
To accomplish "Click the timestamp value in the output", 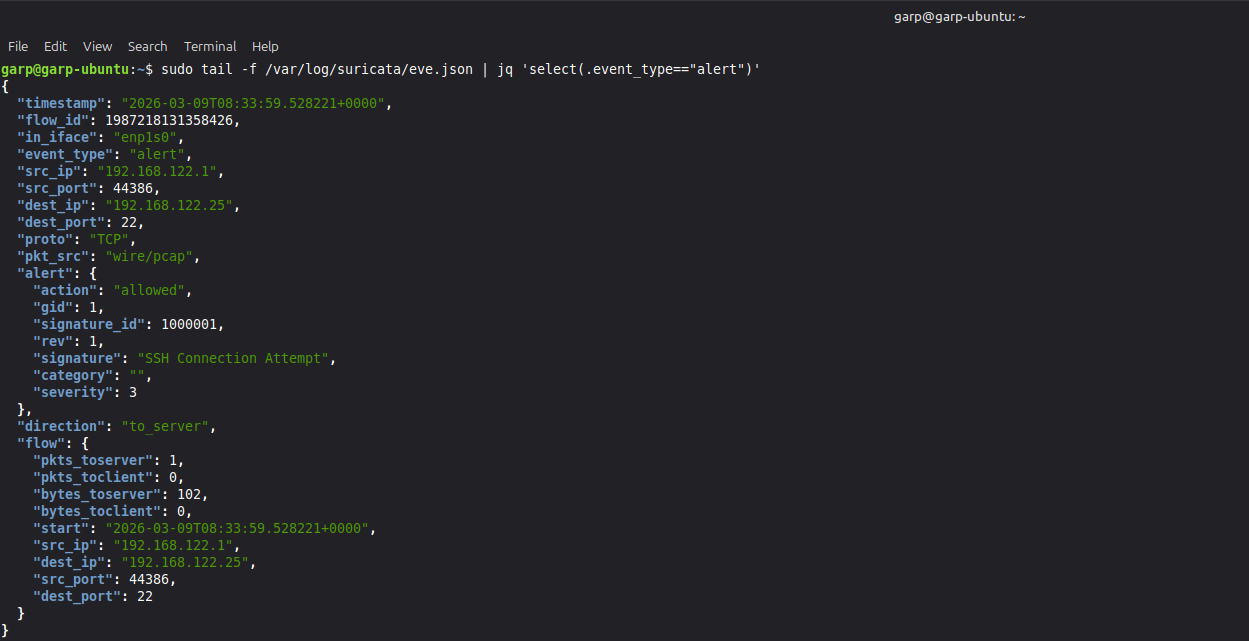I will click(x=254, y=103).
